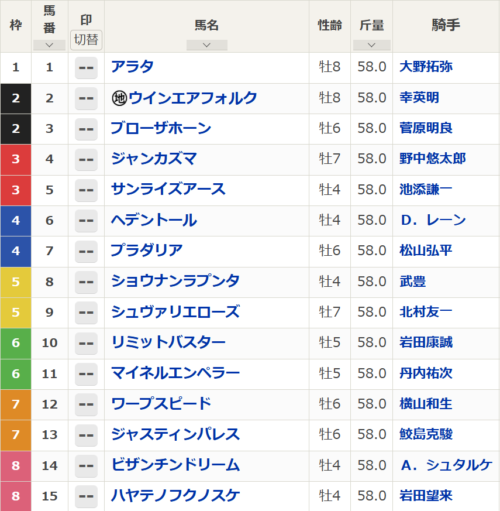The width and height of the screenshot is (500, 511).
Task: Set the mark for ハヤテノフクノスケ's row
Action: point(86,496)
